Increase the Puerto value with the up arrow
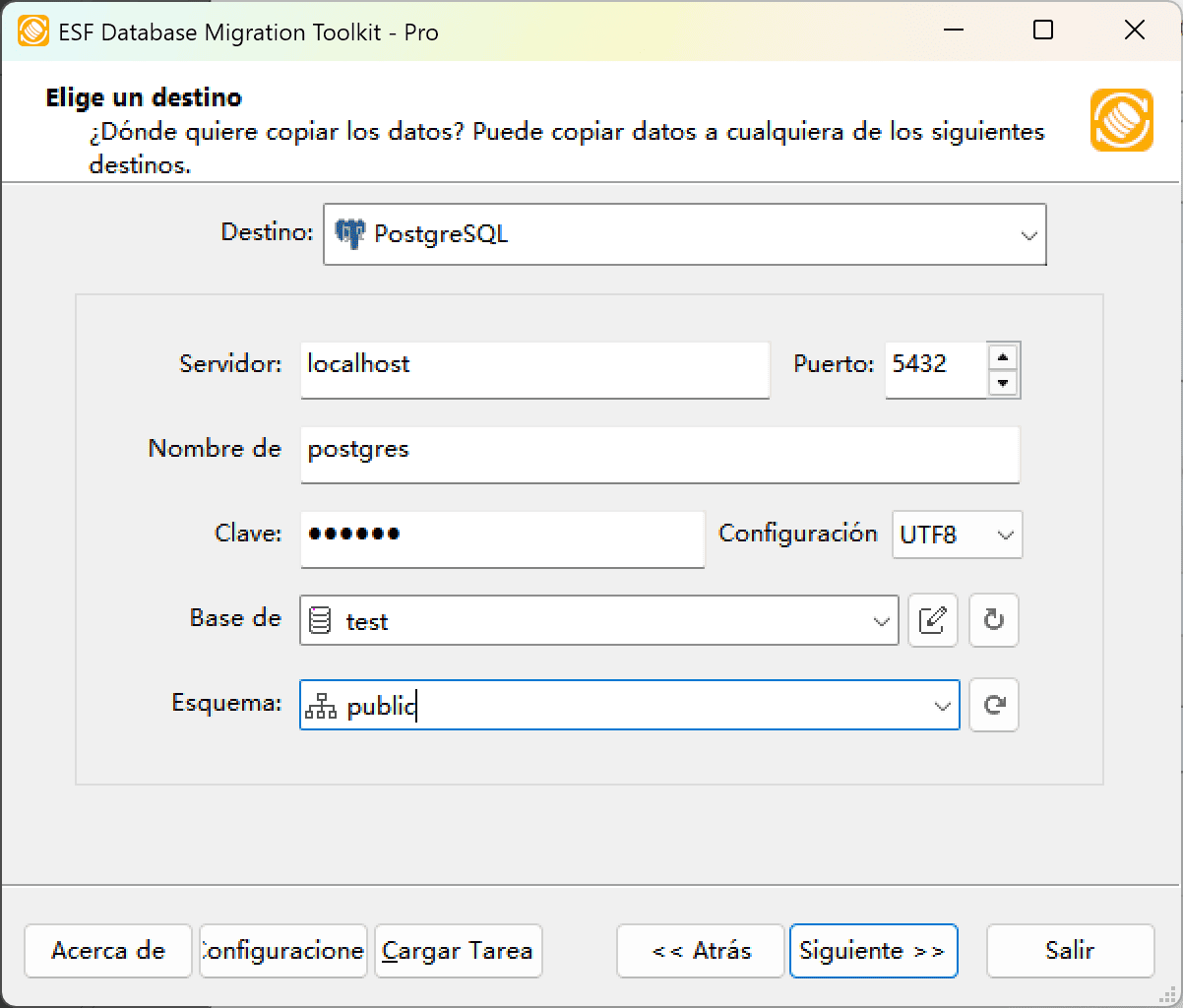 point(1004,358)
